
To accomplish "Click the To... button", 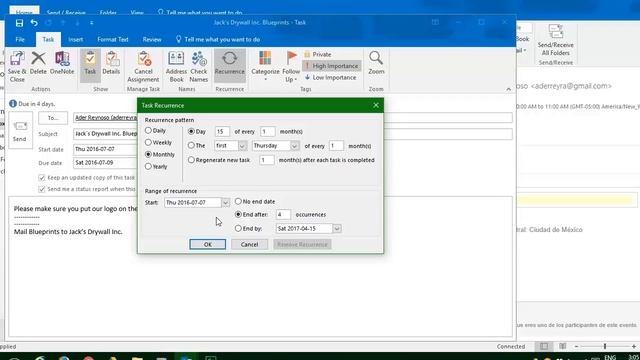I will point(53,118).
